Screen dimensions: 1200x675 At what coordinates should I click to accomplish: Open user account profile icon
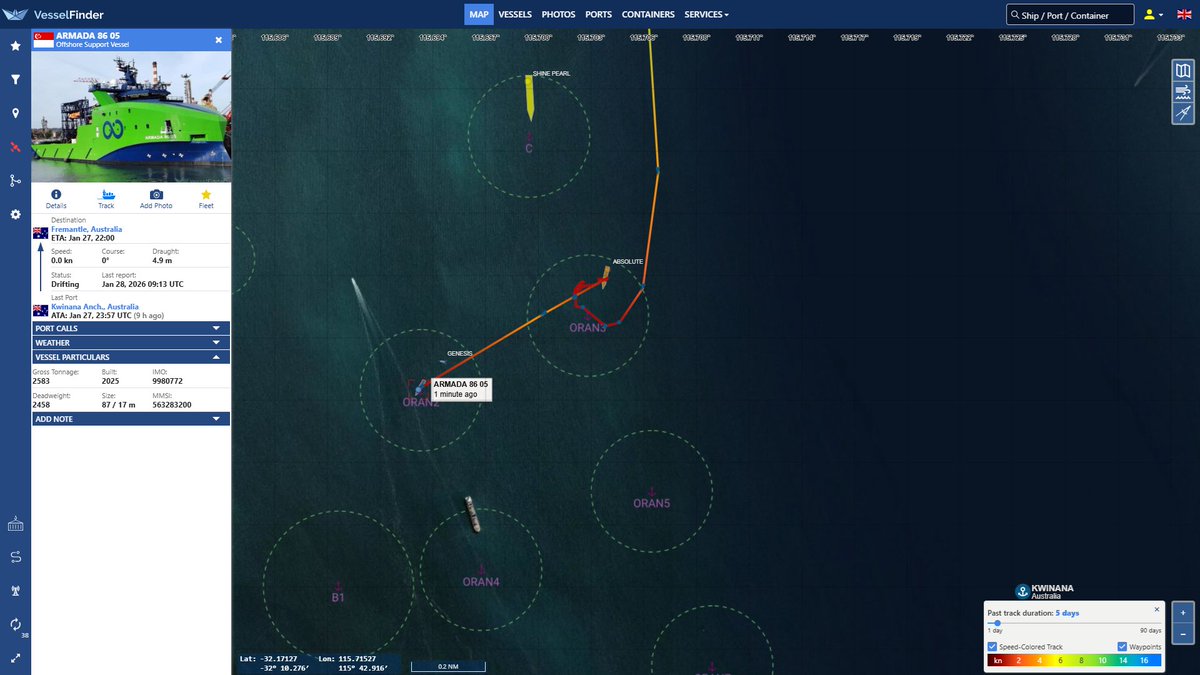tap(1150, 15)
